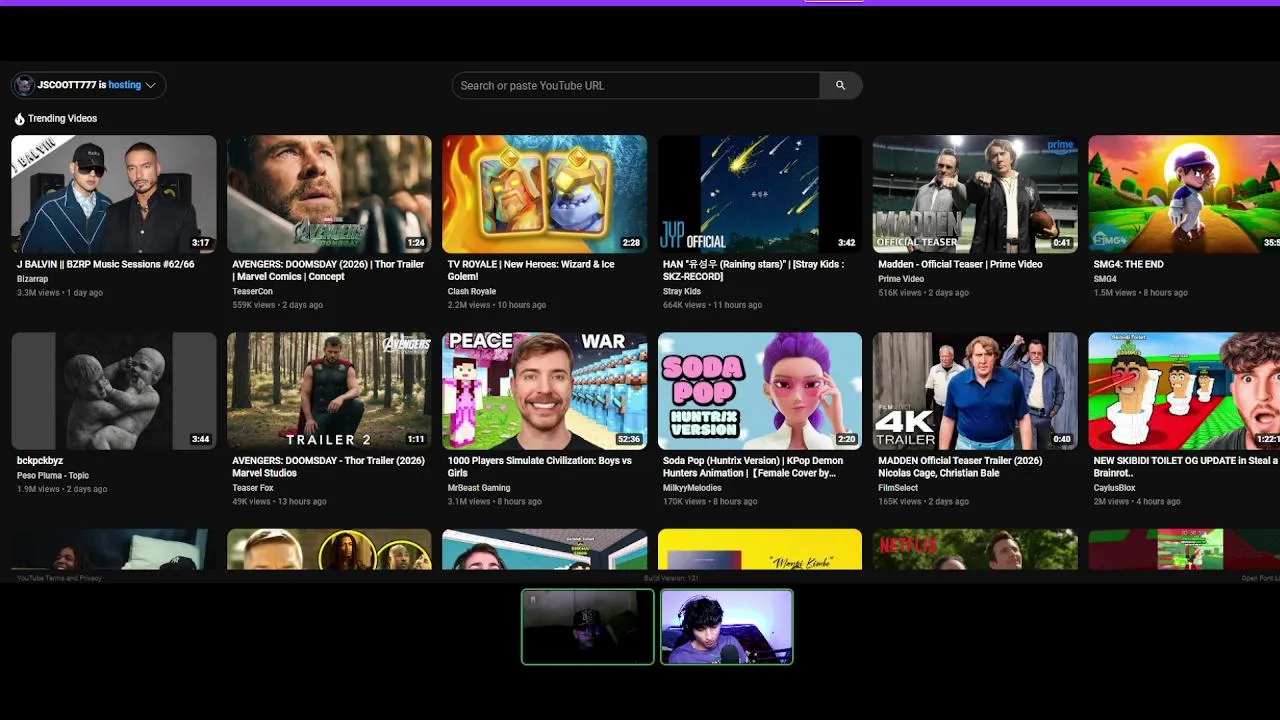The height and width of the screenshot is (720, 1280).
Task: Click '3.3M views • 1 day ago' text
Action: pyautogui.click(x=60, y=293)
